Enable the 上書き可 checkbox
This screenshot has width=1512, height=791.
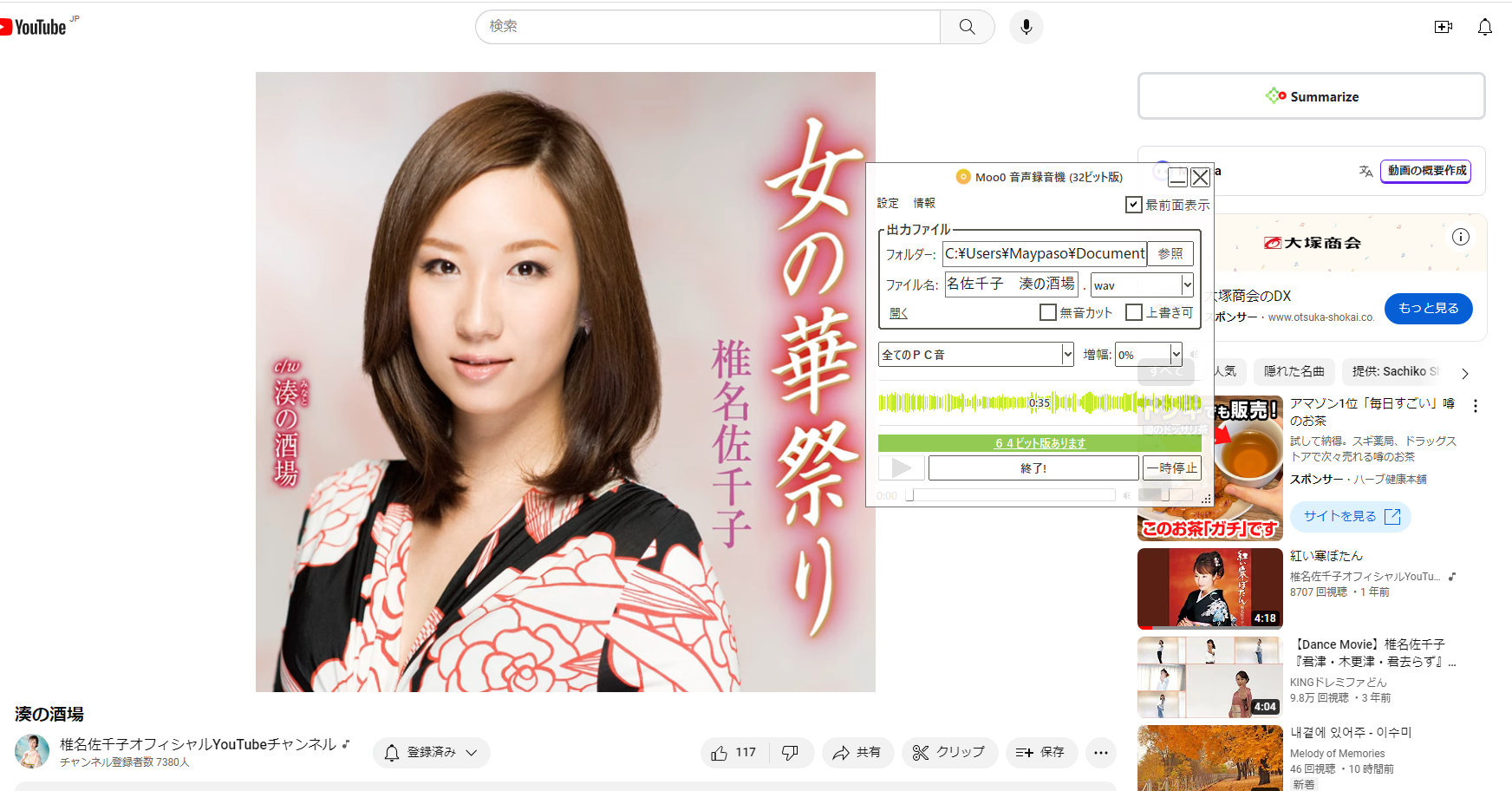(1134, 312)
